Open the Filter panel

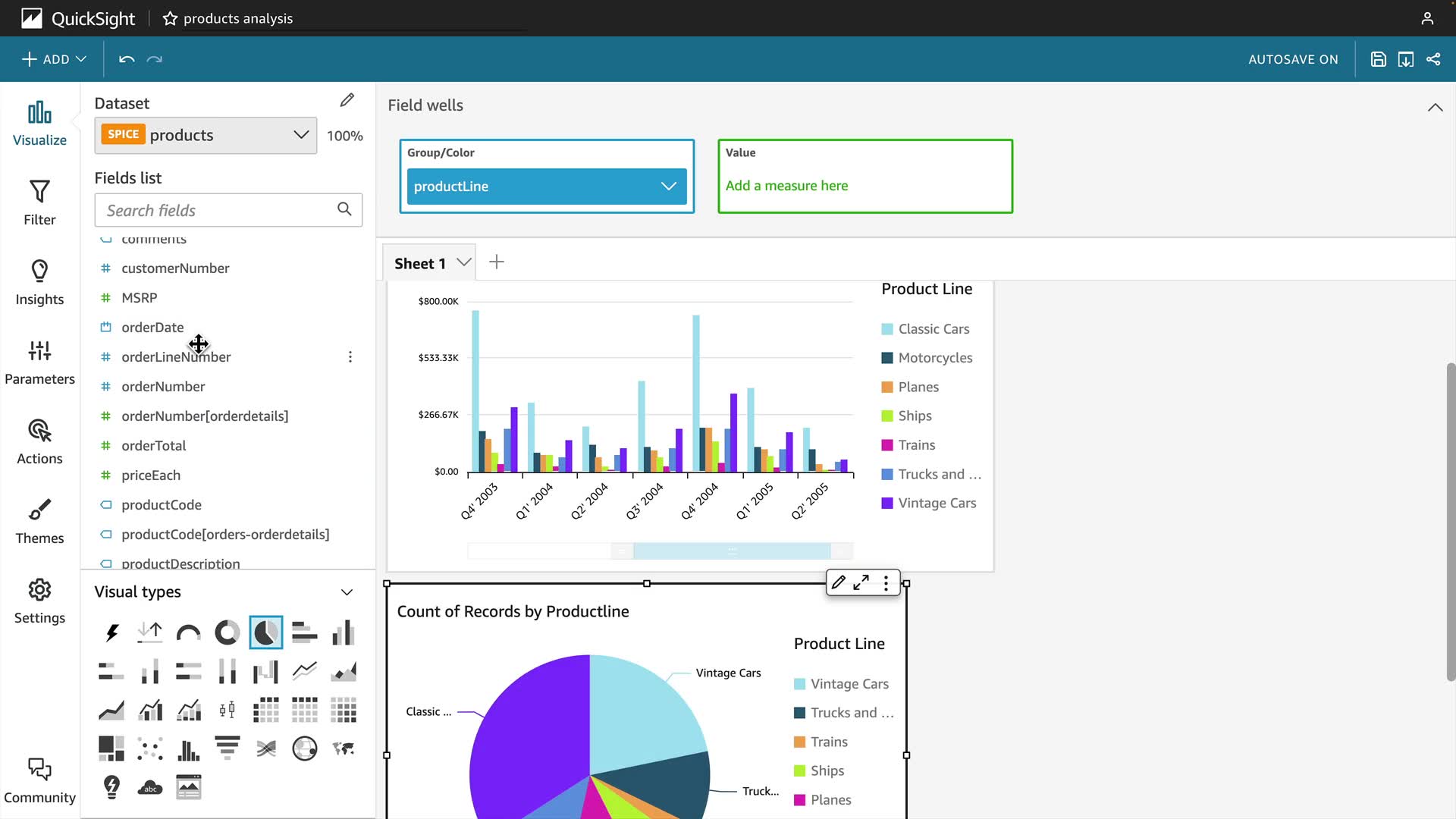39,202
